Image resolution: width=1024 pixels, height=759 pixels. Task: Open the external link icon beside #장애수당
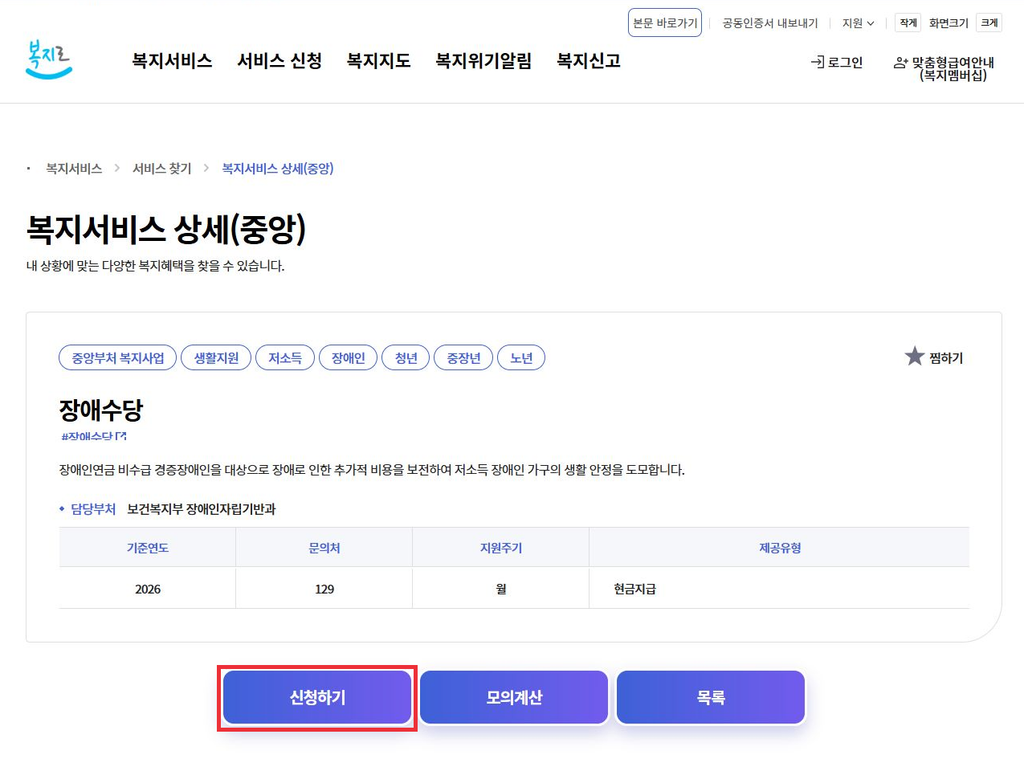coord(121,436)
